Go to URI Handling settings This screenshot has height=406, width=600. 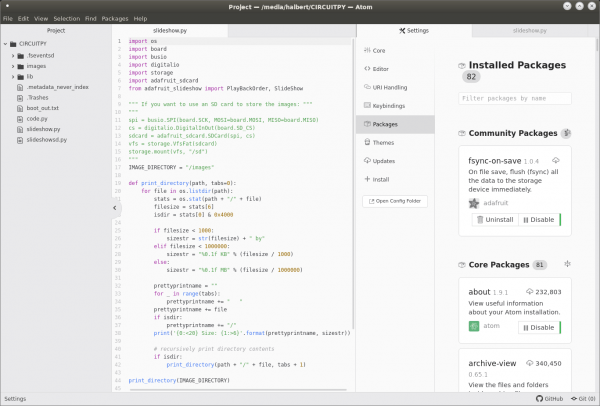[388, 87]
